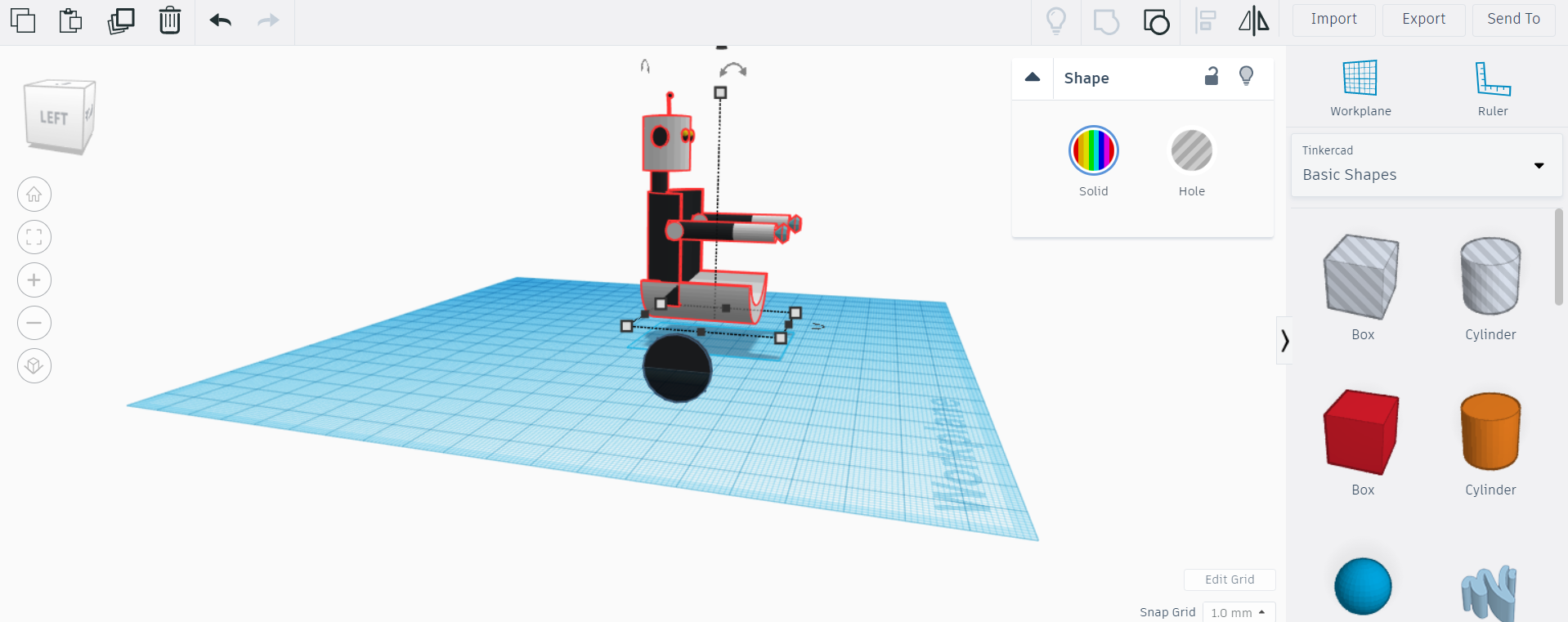Click Fit all in view icon

coord(34,237)
